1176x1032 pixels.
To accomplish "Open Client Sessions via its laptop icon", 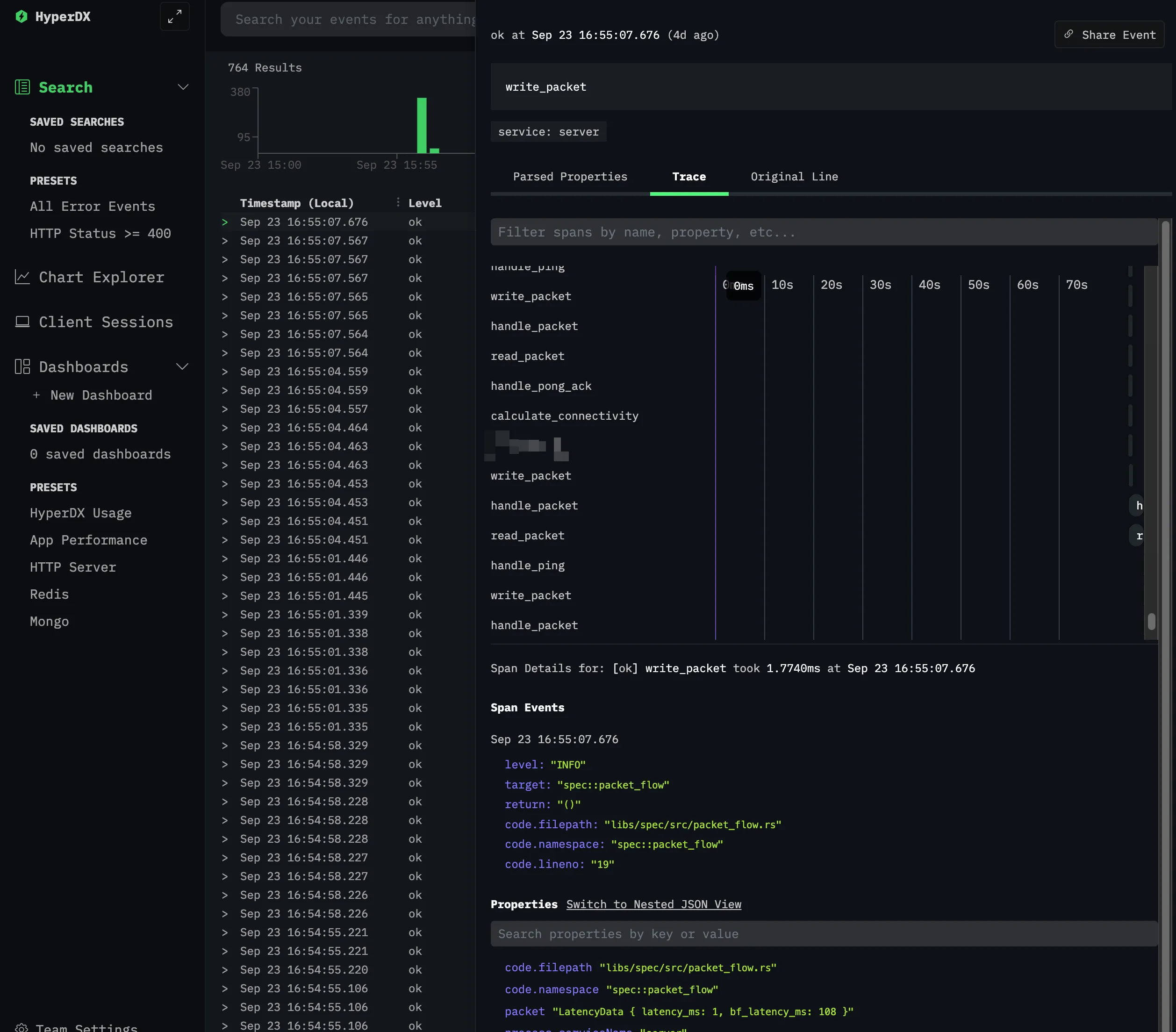I will tap(22, 322).
